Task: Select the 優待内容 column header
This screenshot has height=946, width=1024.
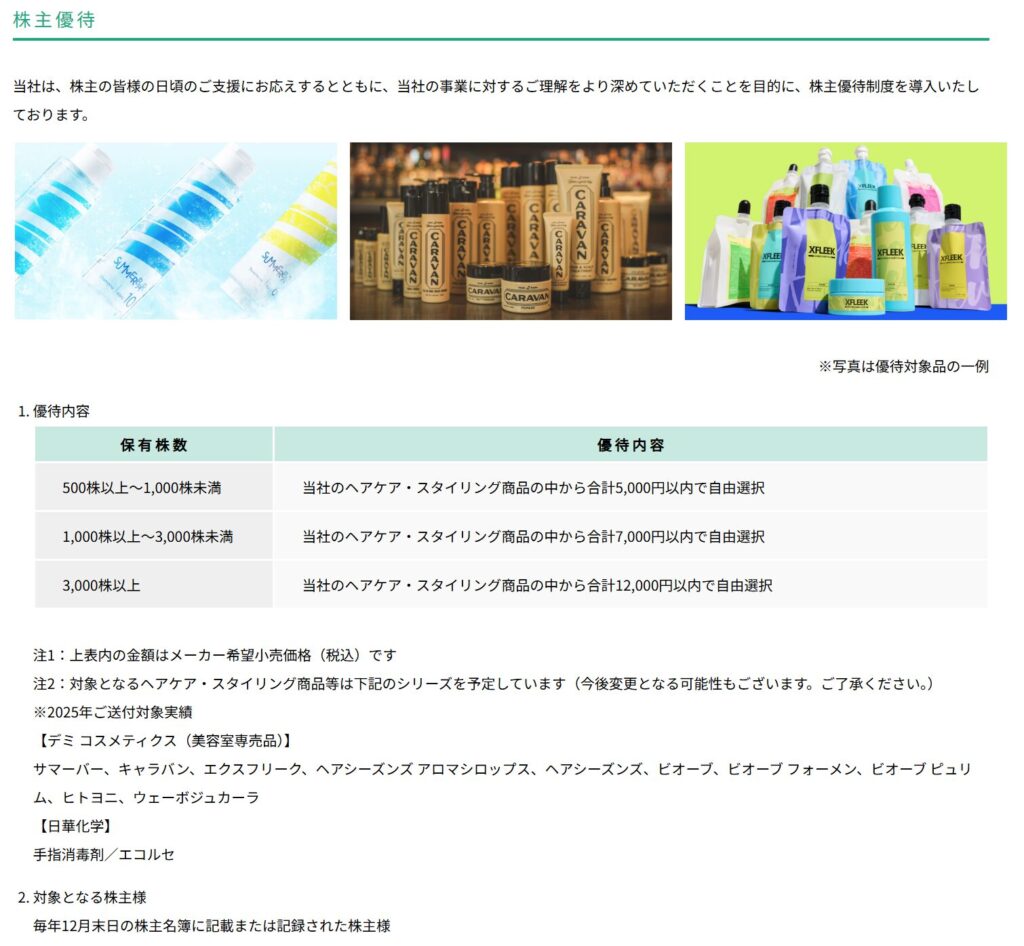Action: [631, 445]
